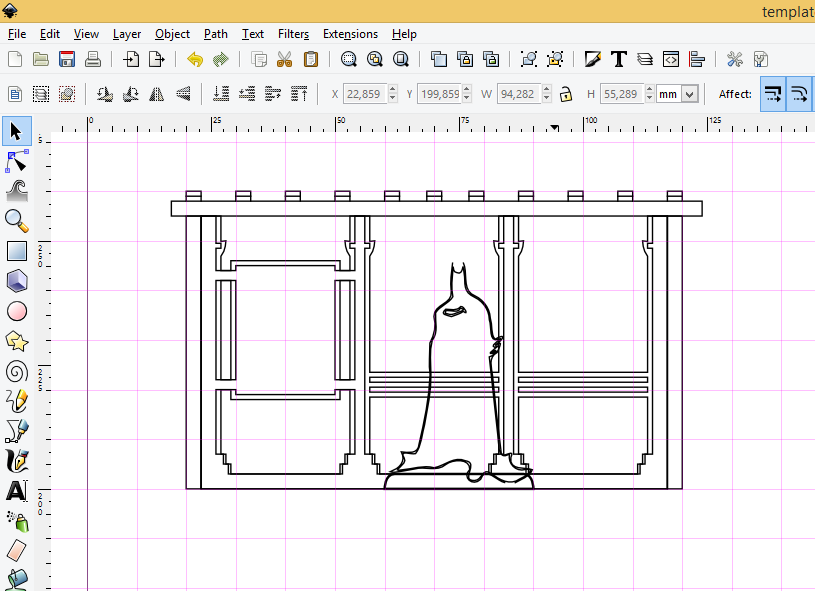This screenshot has height=591, width=815.
Task: Raise selection to top
Action: 299,94
